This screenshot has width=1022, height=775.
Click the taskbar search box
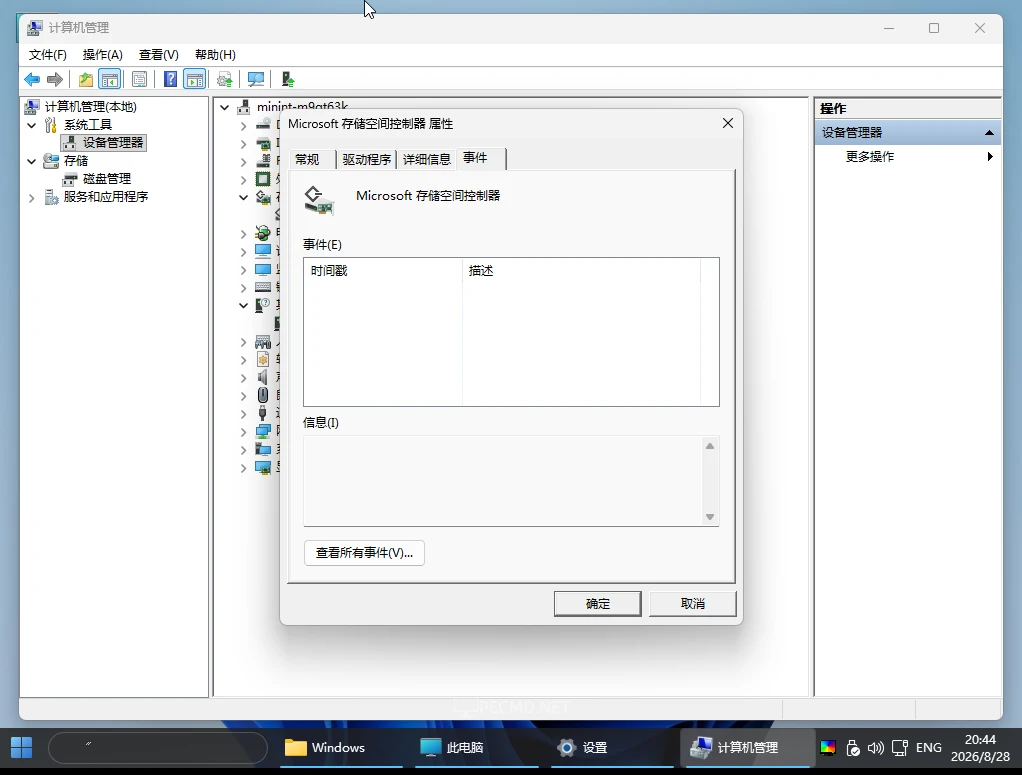pos(158,748)
